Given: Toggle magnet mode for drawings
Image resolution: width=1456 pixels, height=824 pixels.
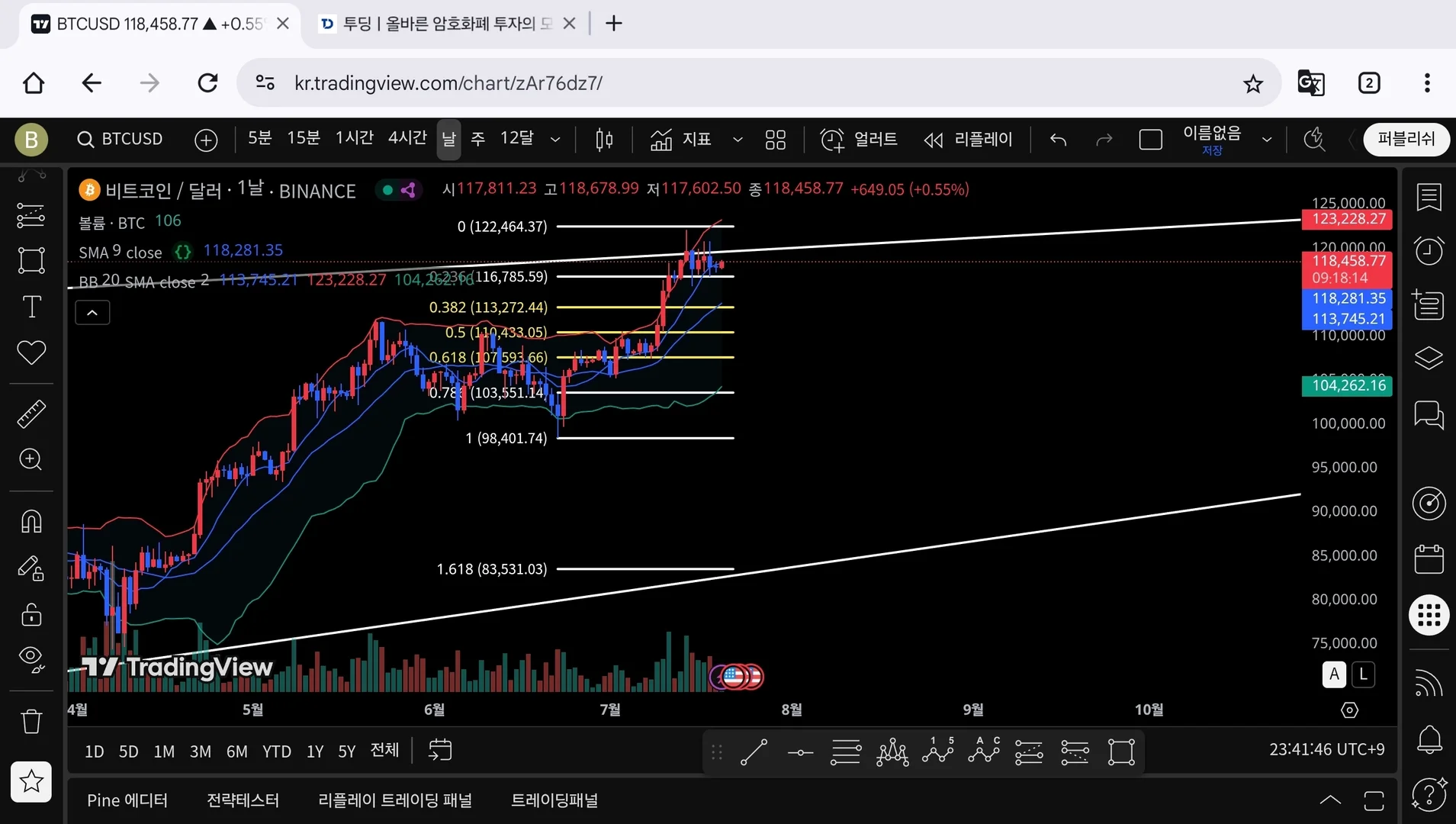Looking at the screenshot, I should click(x=31, y=521).
